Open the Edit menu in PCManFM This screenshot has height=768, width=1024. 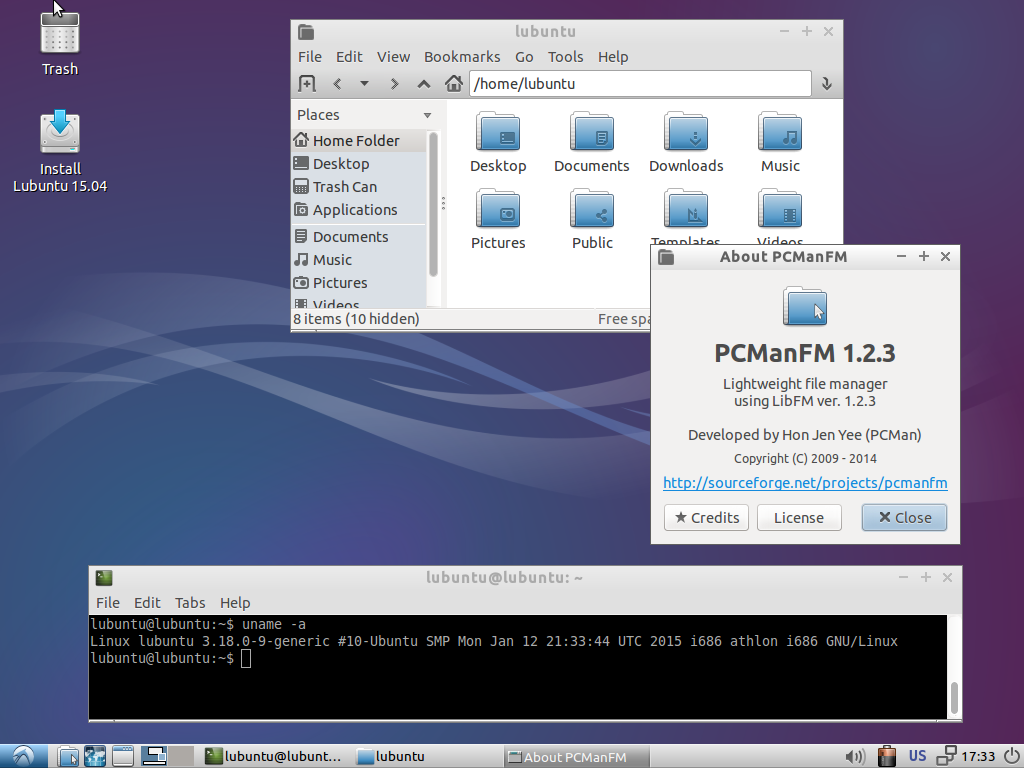click(x=349, y=57)
